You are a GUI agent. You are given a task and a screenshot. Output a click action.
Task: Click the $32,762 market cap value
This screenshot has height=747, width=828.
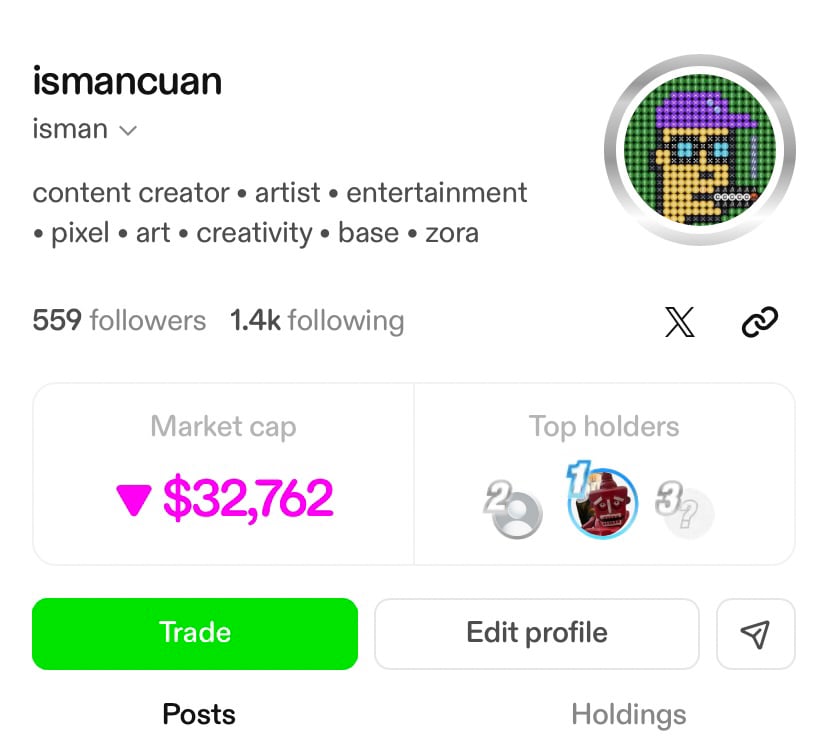tap(248, 498)
